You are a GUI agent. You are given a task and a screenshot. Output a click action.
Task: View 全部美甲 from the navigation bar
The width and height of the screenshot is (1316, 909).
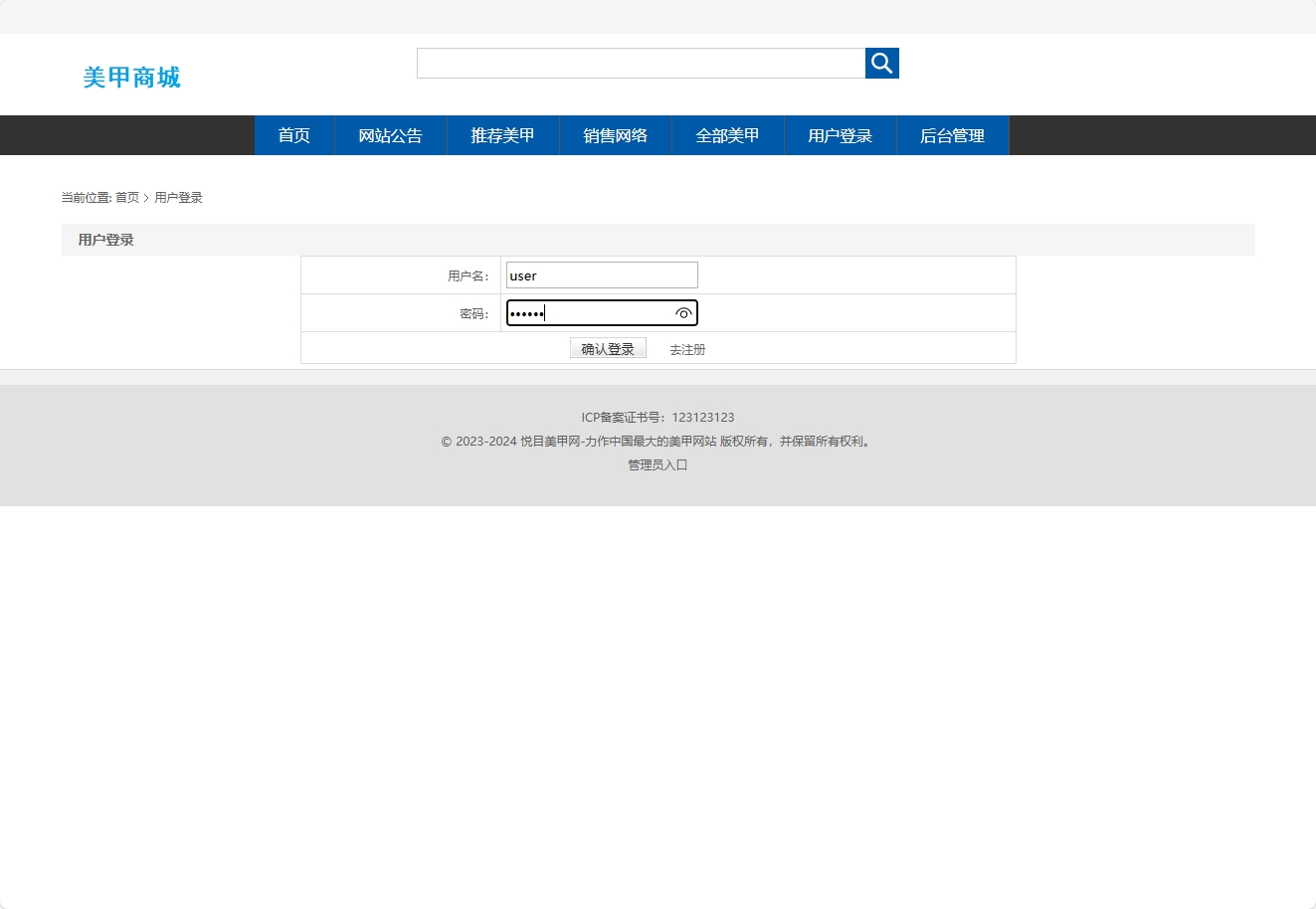[728, 135]
